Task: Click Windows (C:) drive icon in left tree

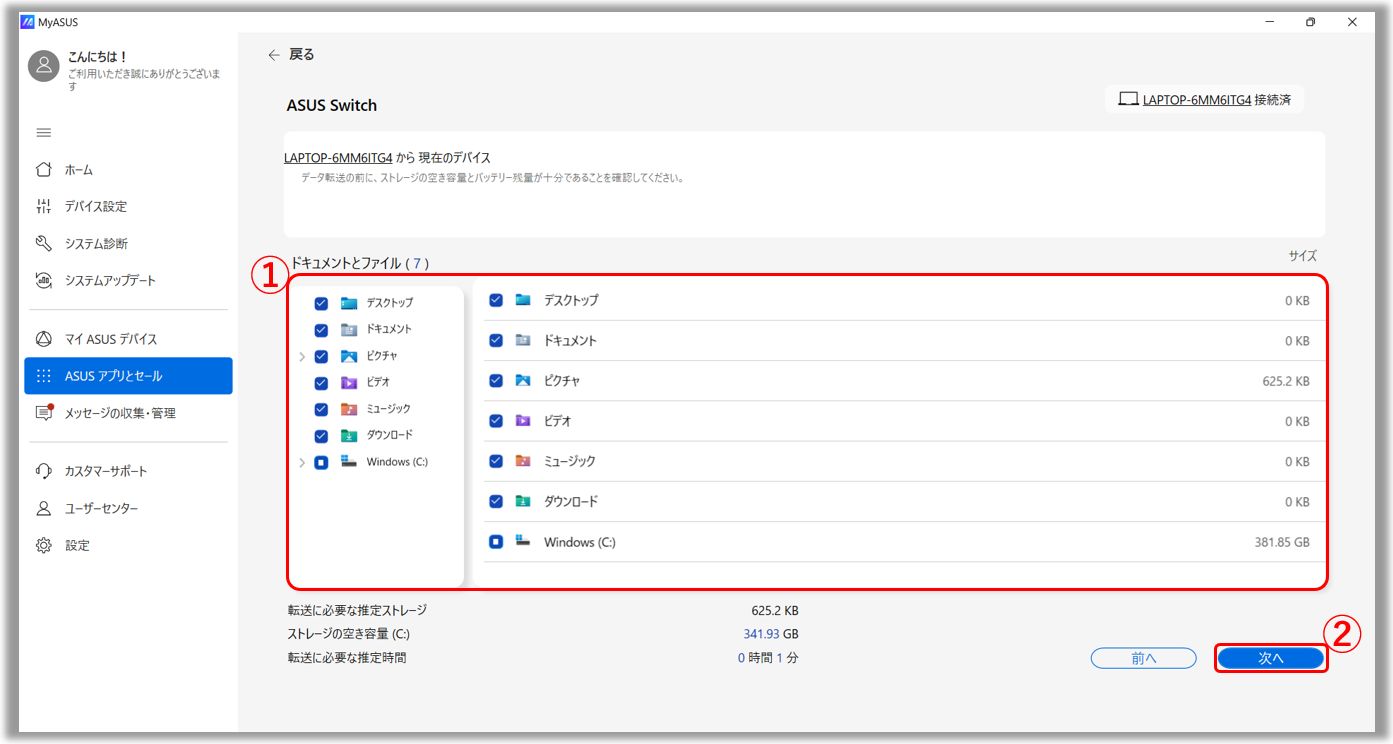Action: [348, 461]
